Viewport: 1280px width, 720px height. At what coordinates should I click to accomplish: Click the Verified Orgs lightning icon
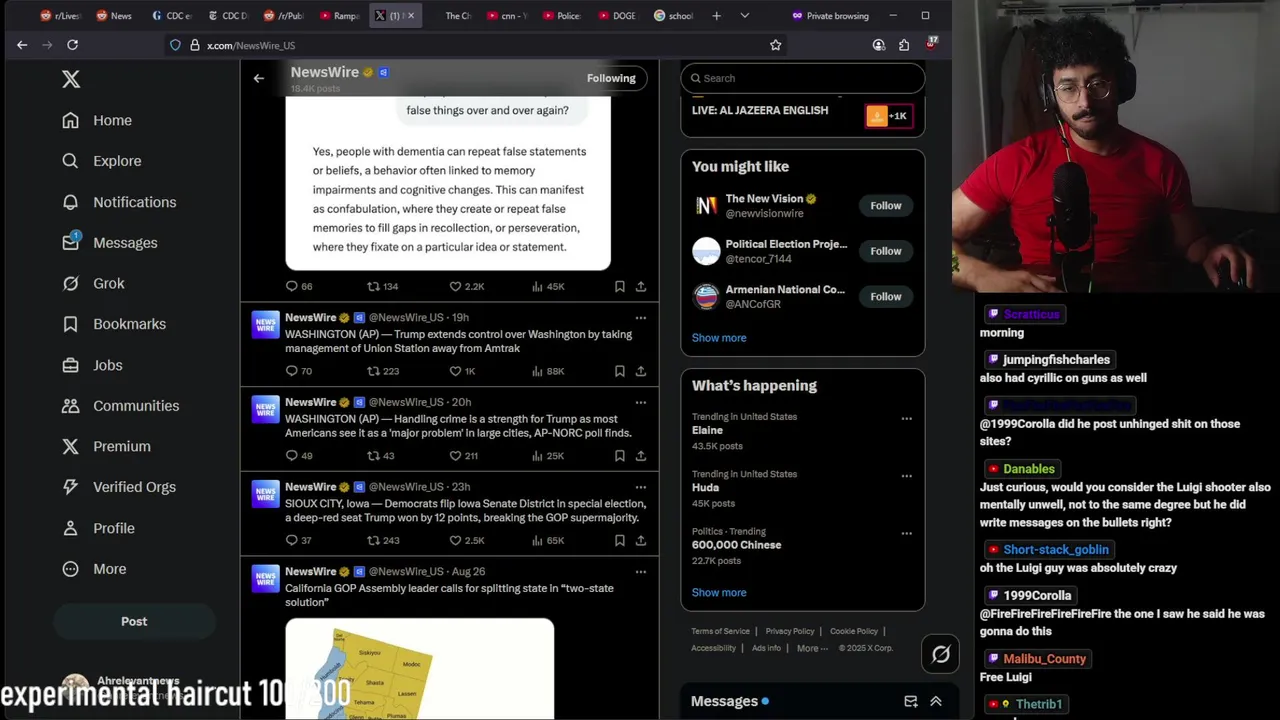pos(70,487)
